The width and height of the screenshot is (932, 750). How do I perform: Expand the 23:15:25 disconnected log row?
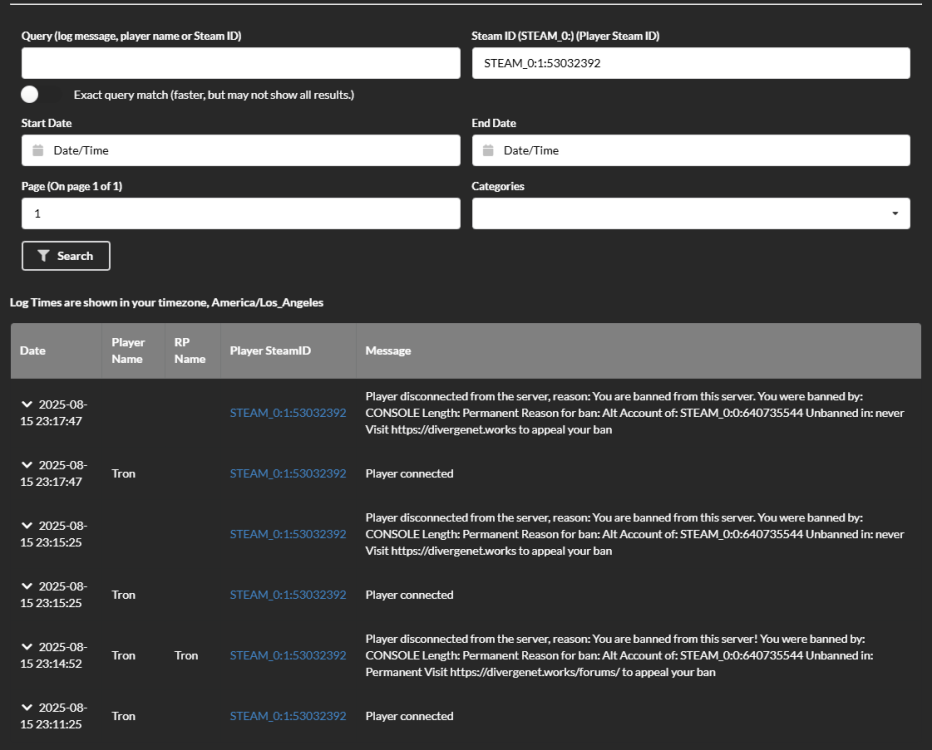pyautogui.click(x=27, y=526)
